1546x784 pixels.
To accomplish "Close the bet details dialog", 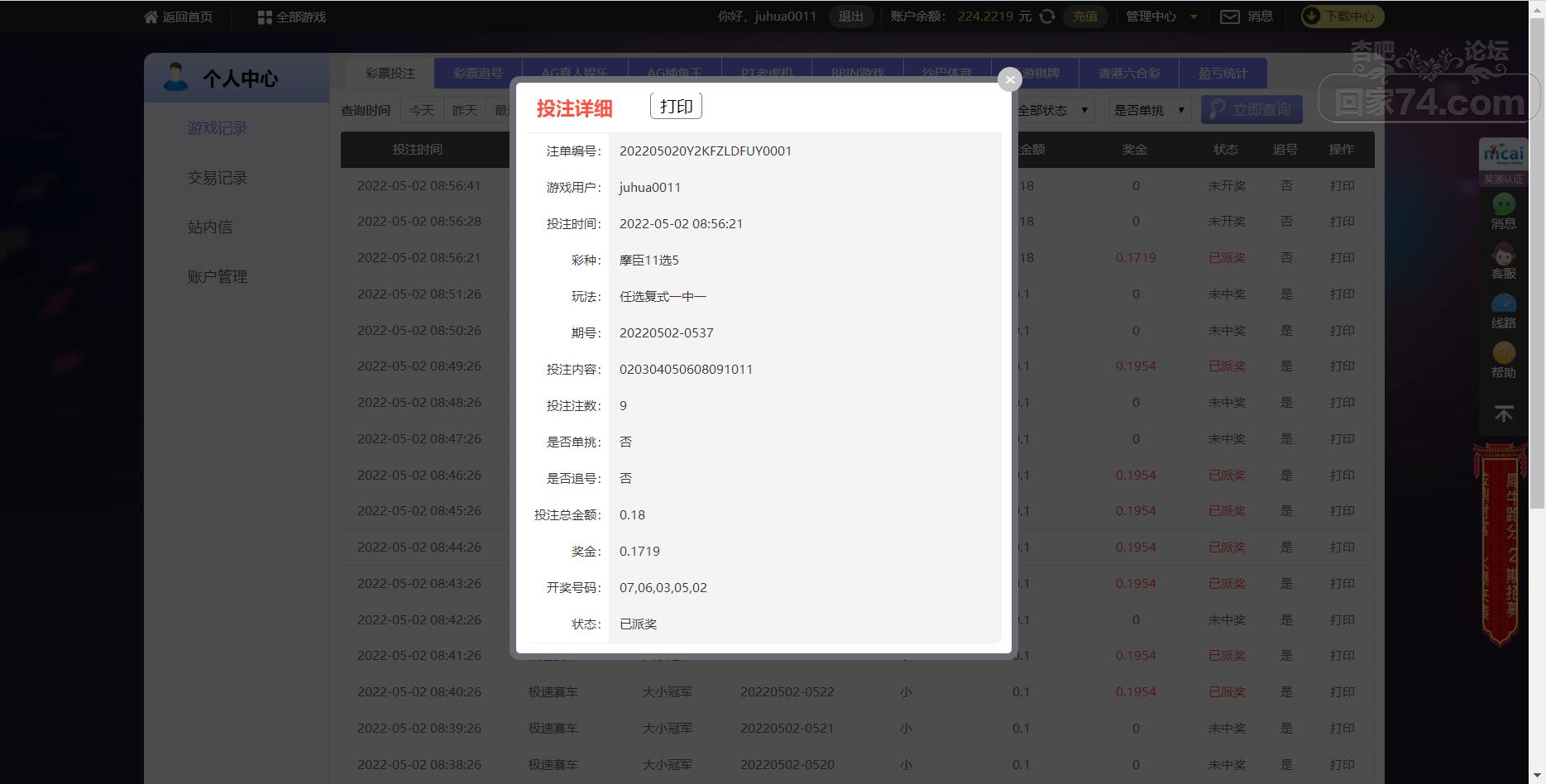I will pyautogui.click(x=1009, y=79).
